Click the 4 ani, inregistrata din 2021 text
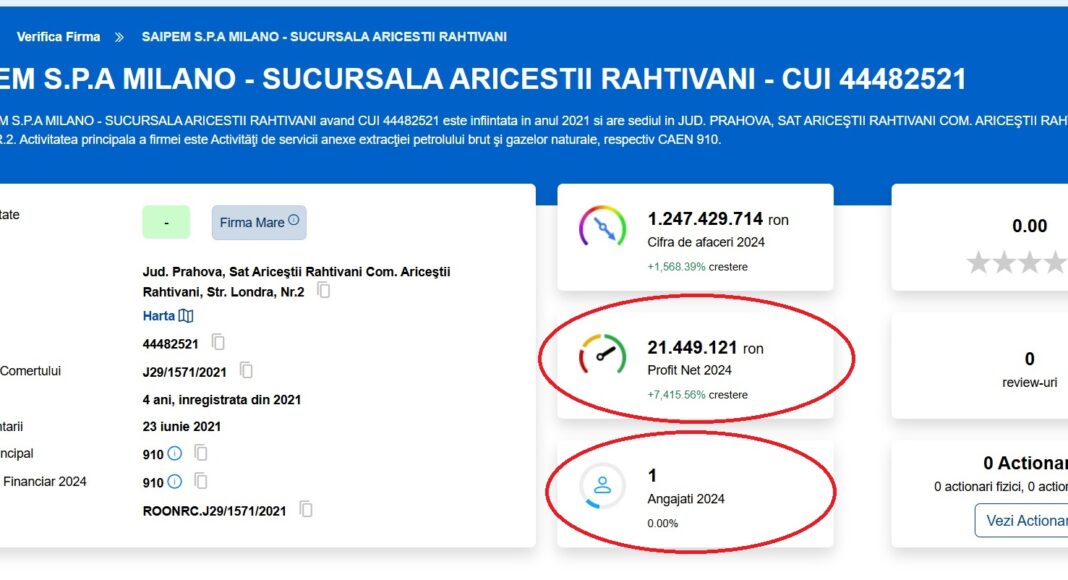The height and width of the screenshot is (580, 1068). 222,400
